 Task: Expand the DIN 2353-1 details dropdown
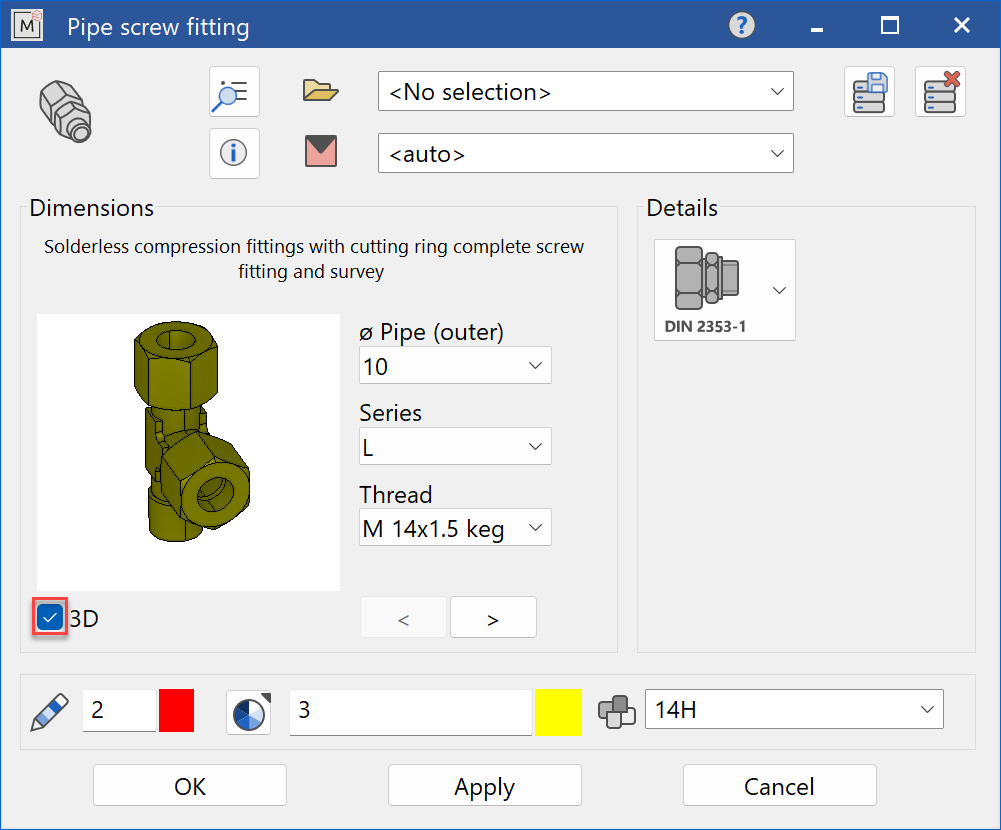click(725, 290)
